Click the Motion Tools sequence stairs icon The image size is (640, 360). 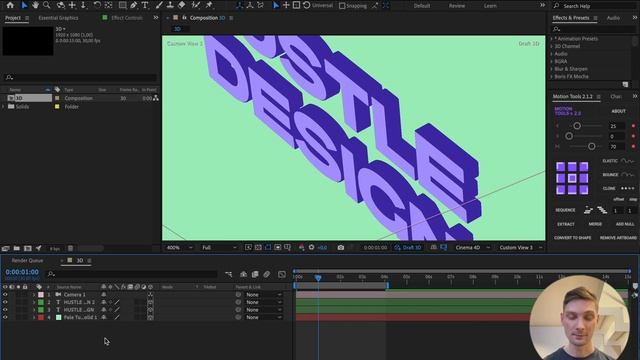tap(588, 210)
